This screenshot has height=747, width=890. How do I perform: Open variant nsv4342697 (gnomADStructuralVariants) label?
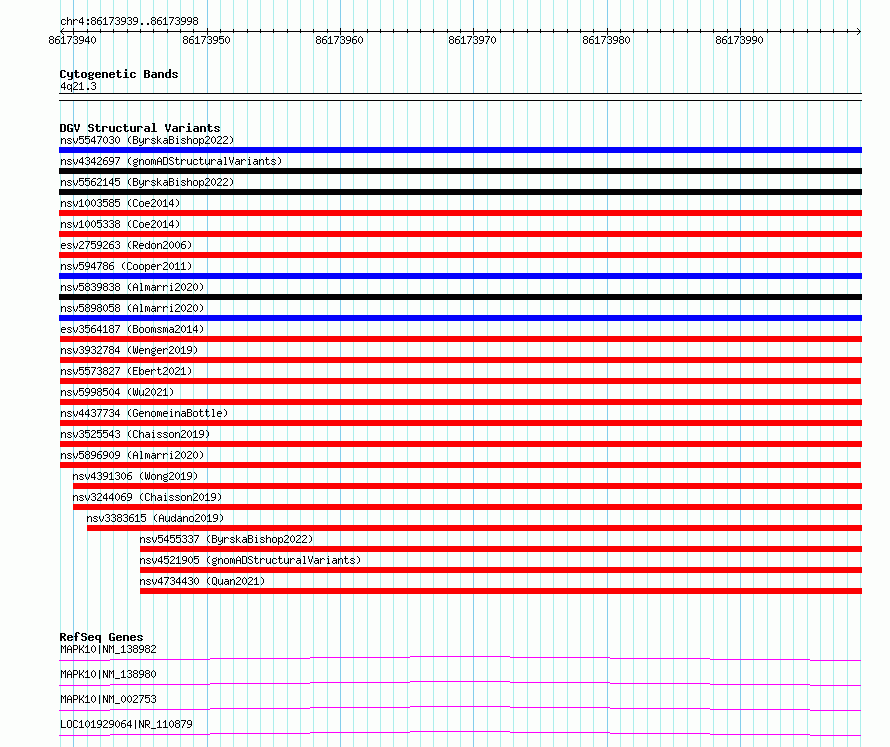click(x=171, y=161)
